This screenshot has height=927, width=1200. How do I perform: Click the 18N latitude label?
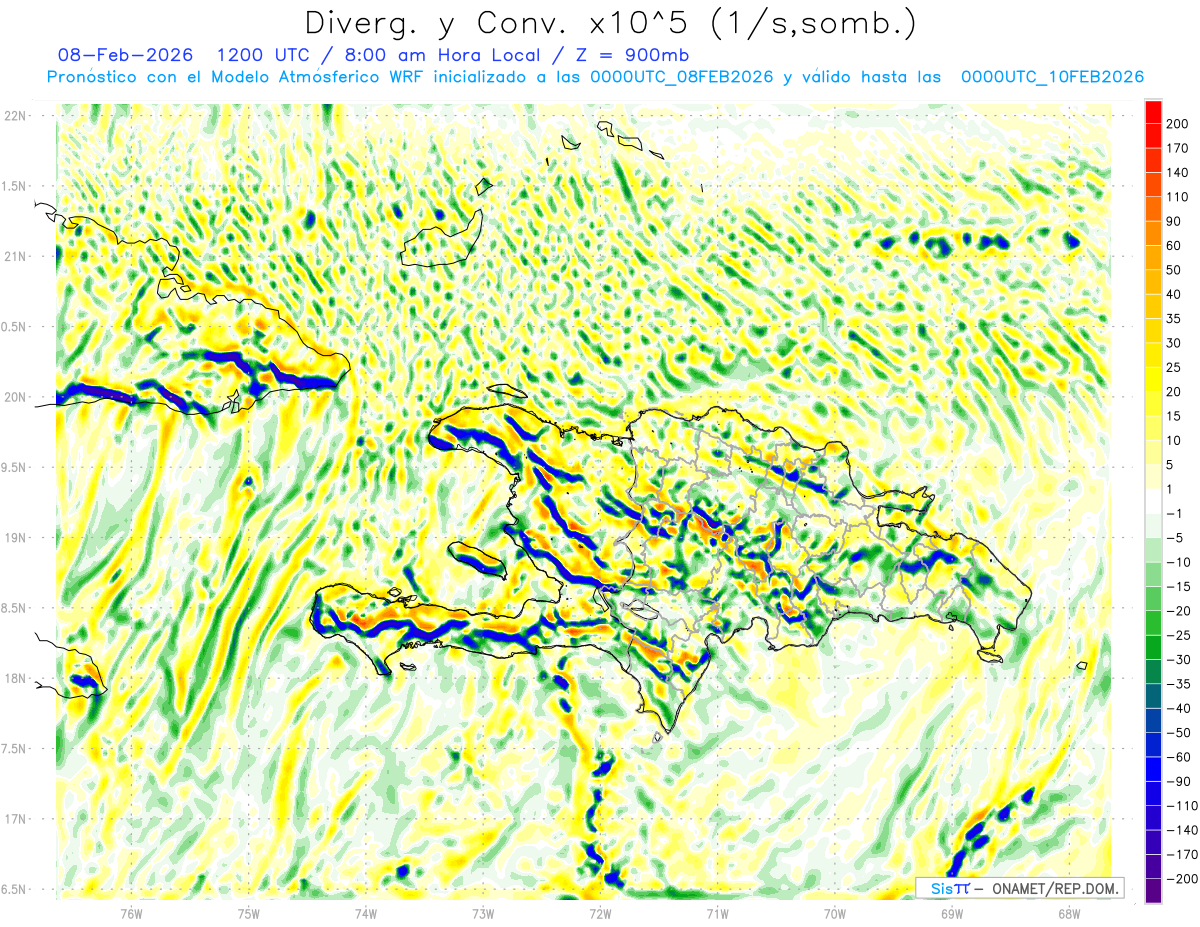[x=14, y=678]
